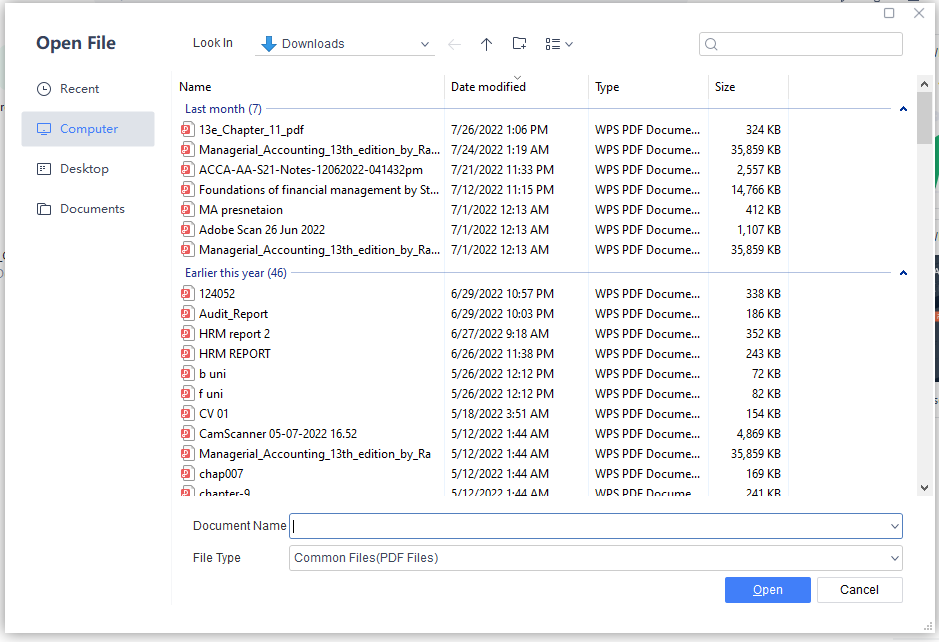Open the view options chevron next to list icon
The image size is (939, 642).
pyautogui.click(x=568, y=44)
